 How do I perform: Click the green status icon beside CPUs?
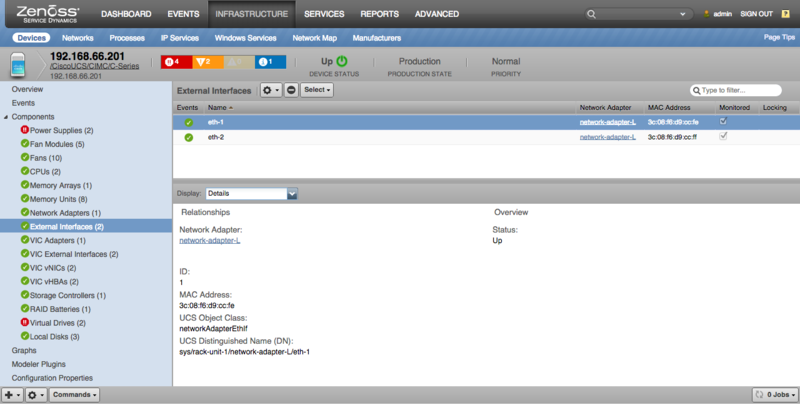pyautogui.click(x=24, y=171)
